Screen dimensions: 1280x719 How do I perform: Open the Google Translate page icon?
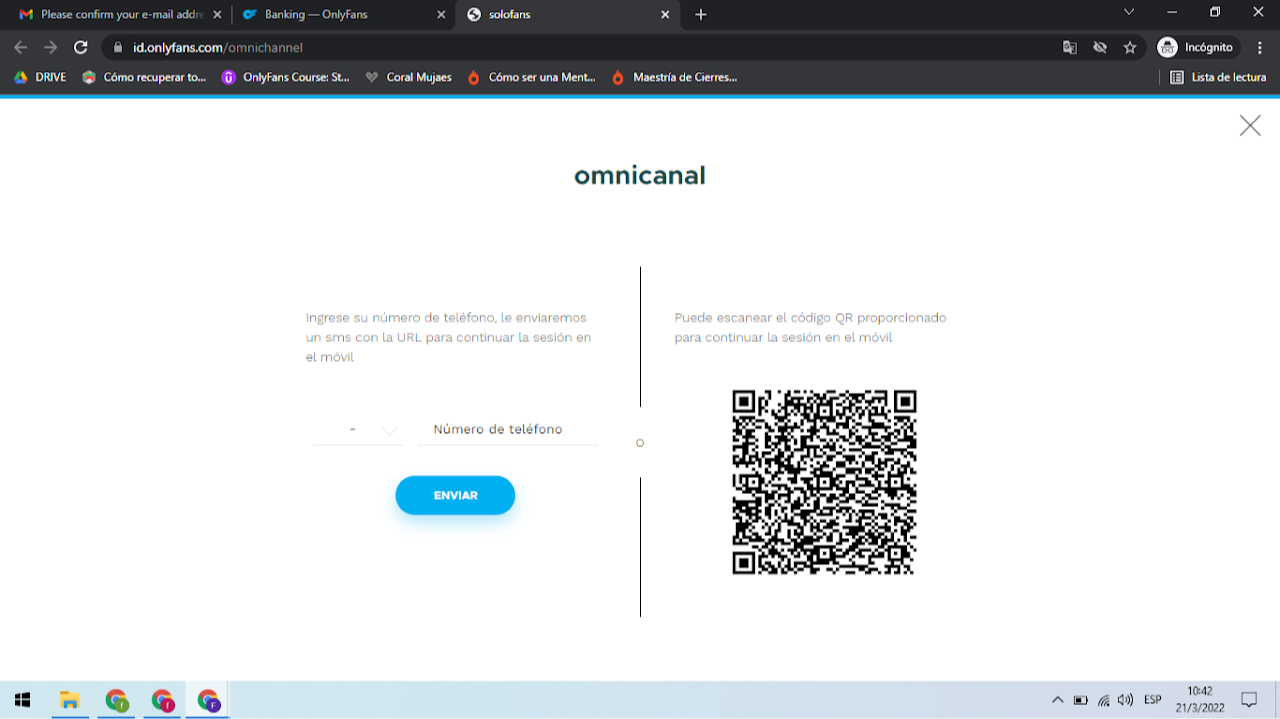pyautogui.click(x=1070, y=47)
